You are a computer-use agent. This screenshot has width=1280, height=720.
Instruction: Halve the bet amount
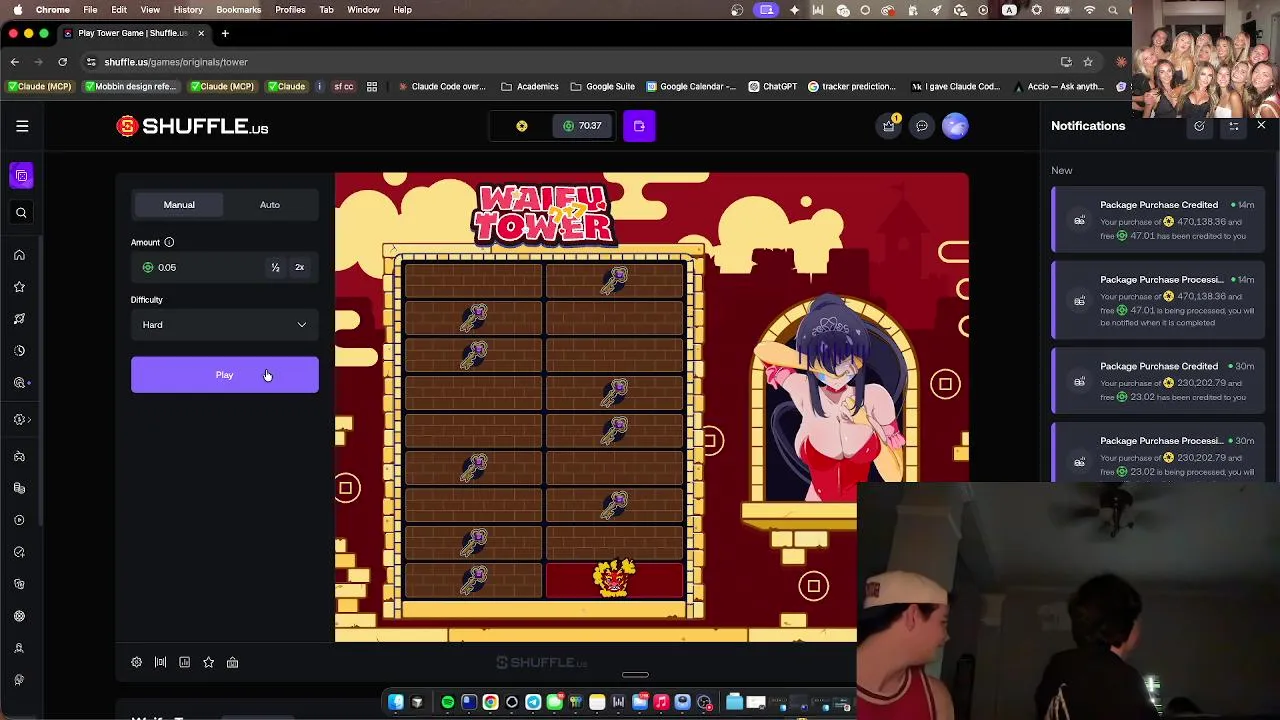(x=275, y=267)
